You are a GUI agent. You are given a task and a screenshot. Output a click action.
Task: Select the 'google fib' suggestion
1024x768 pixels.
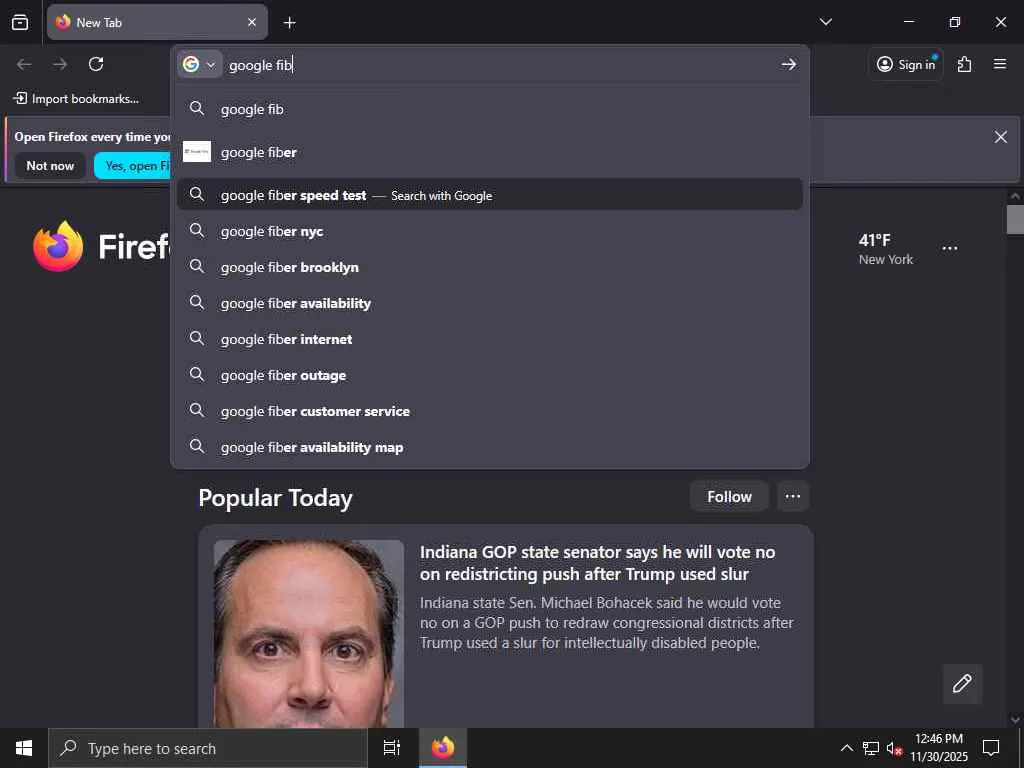coord(490,109)
